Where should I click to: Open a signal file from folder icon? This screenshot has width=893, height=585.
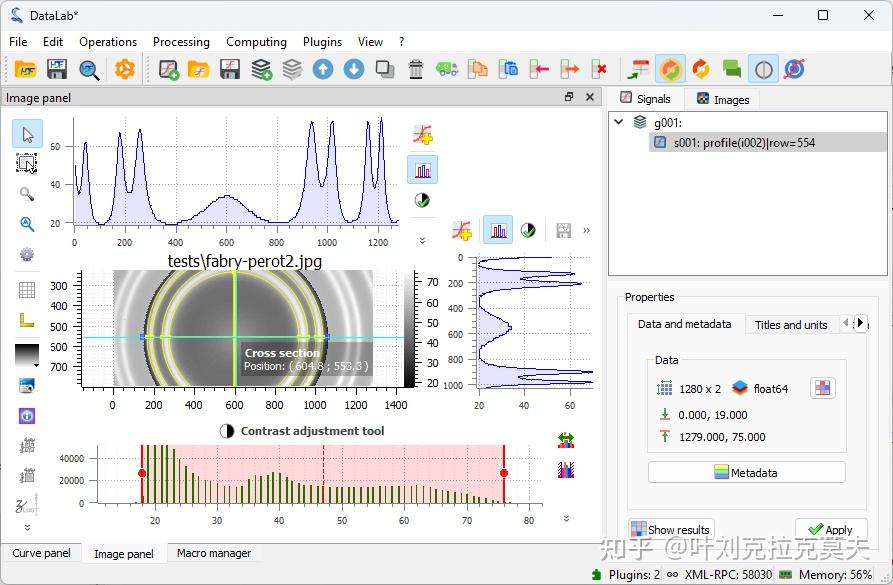(x=199, y=69)
